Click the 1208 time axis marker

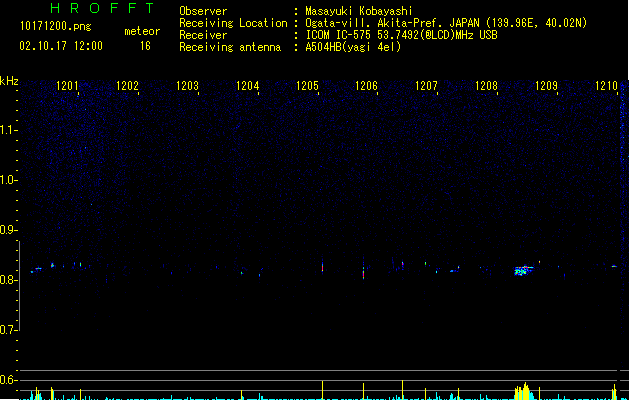[x=486, y=86]
